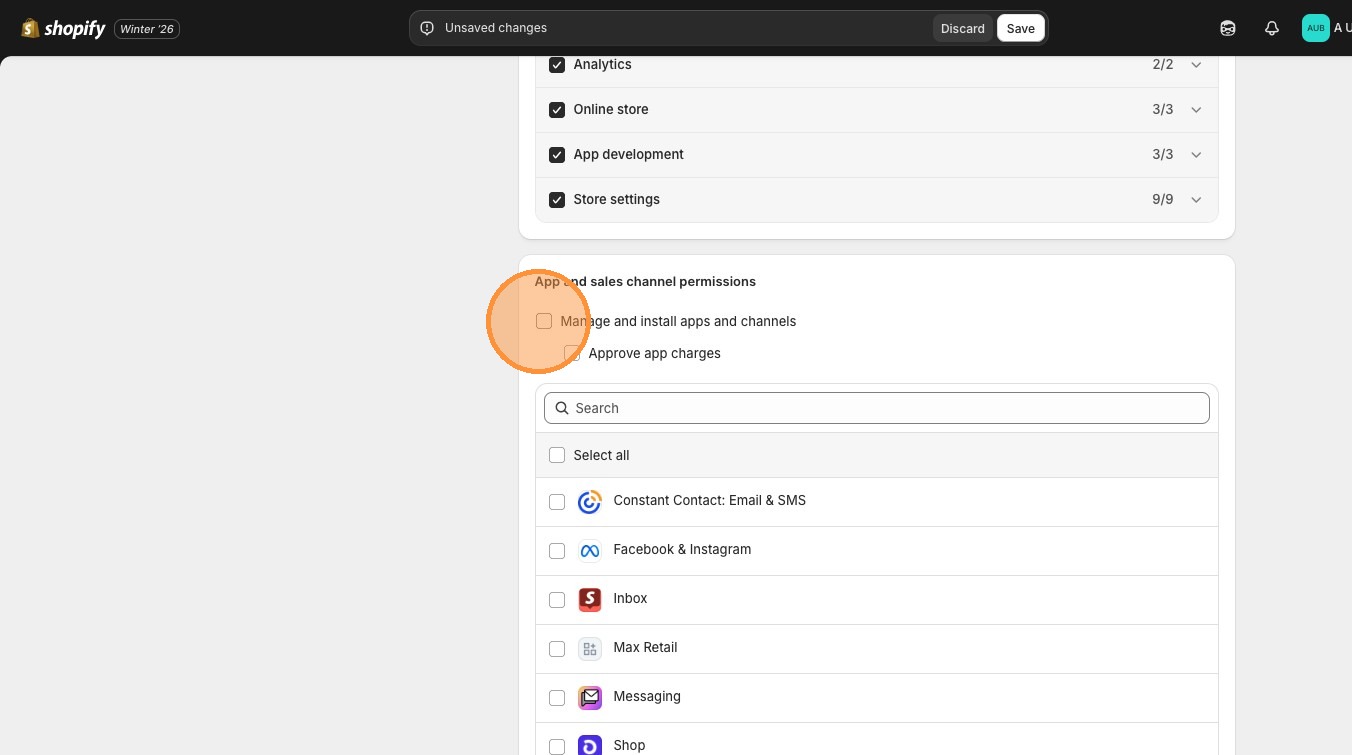Screen dimensions: 1352x755
Task: Expand the Analytics permissions chevron
Action: pos(1196,64)
